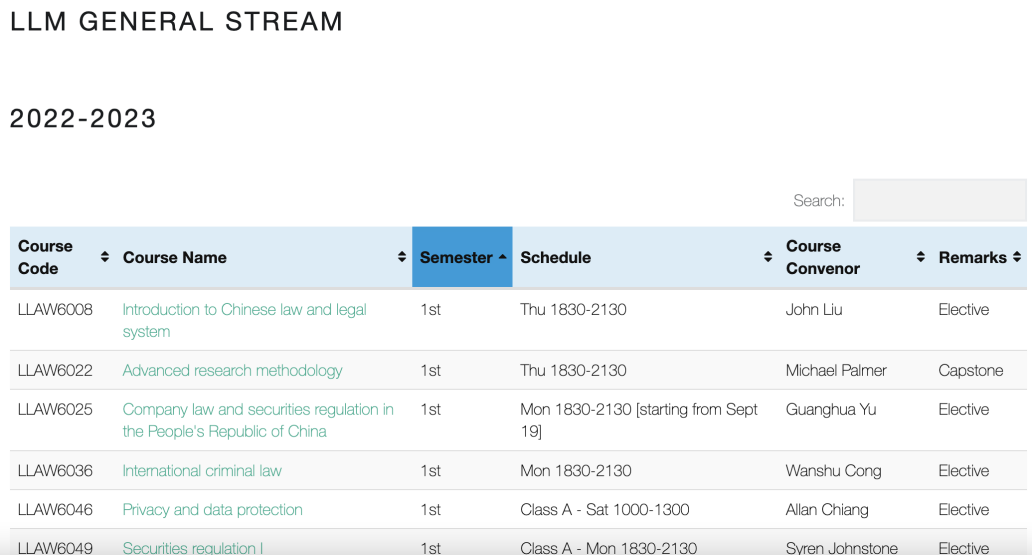Open Company law and securities regulation link
This screenshot has width=1032, height=555.
[258, 420]
